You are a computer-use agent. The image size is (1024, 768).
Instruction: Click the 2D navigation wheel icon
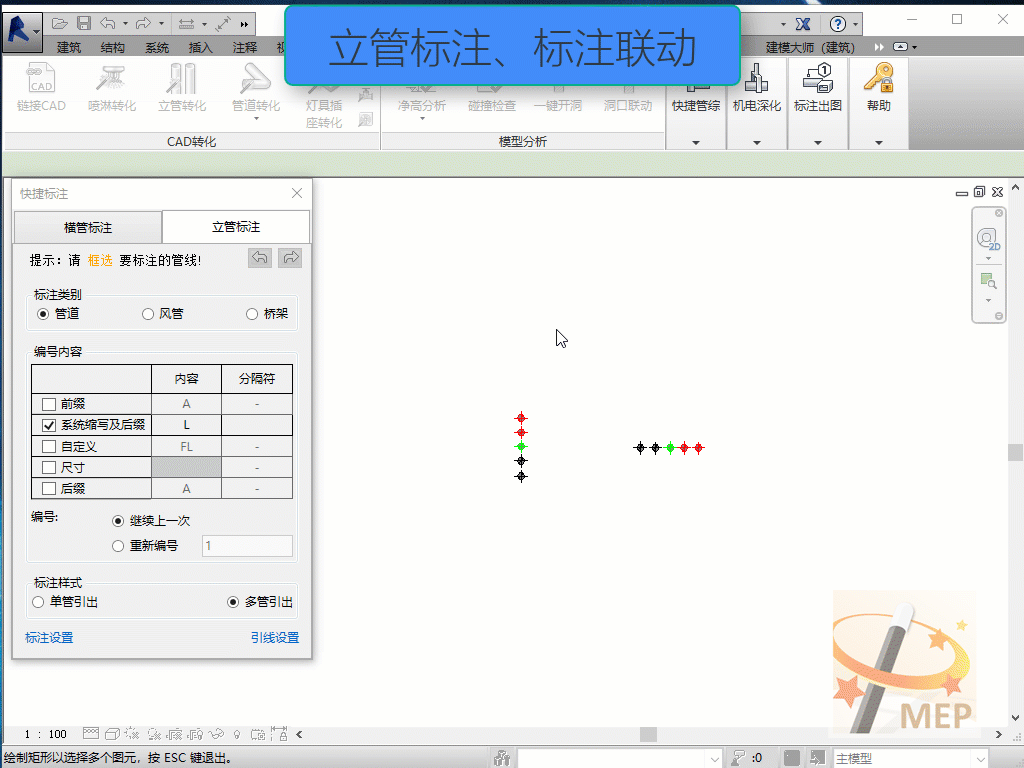coord(988,240)
